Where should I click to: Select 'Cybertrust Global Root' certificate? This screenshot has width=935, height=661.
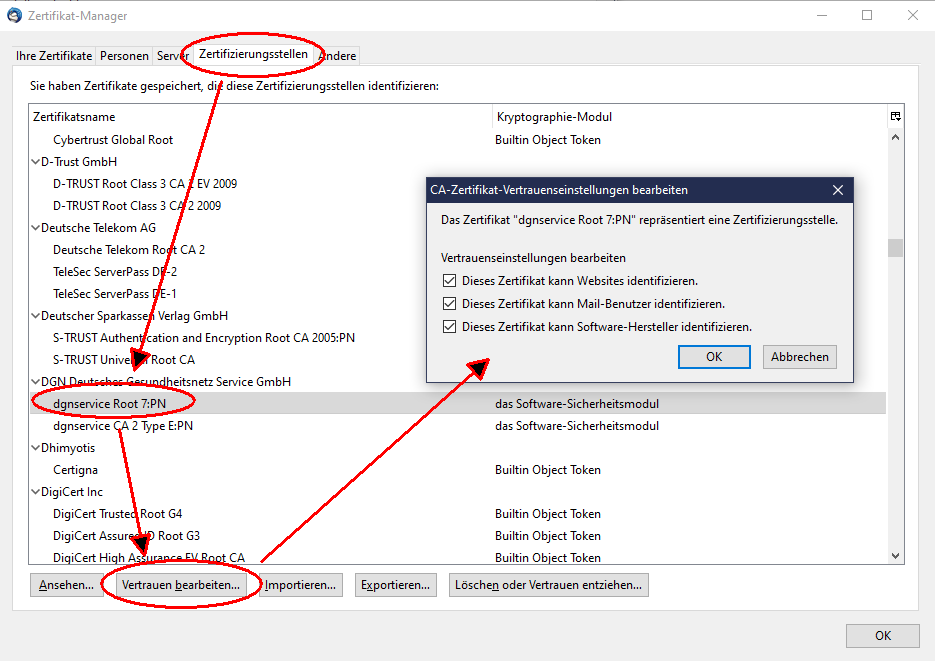113,139
